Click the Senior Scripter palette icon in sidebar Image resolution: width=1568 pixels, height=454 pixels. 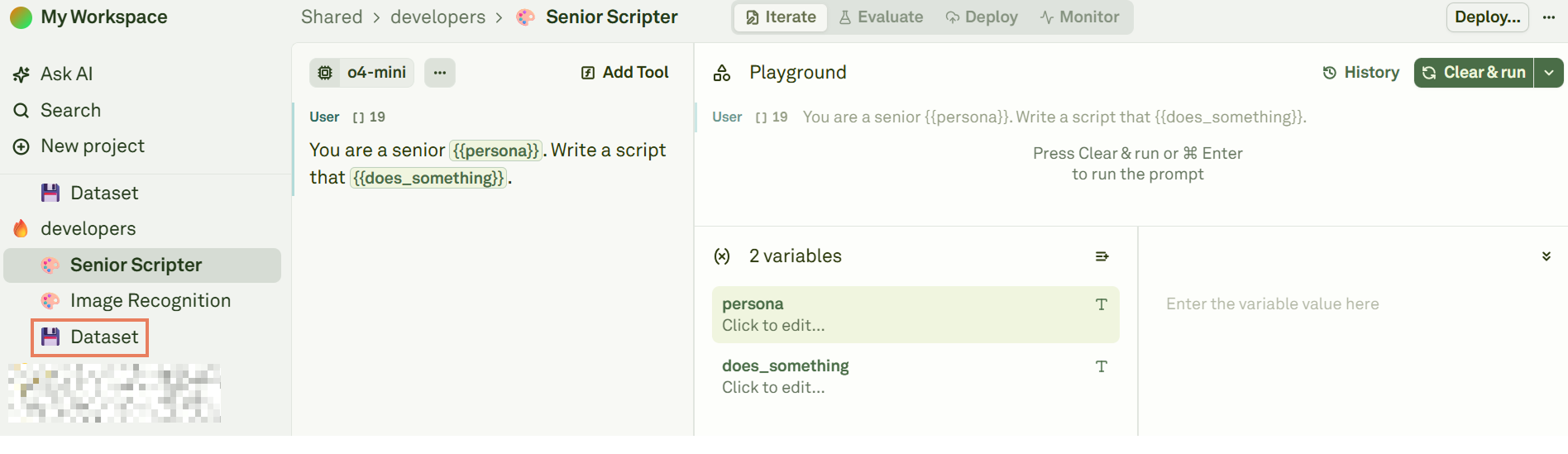click(50, 265)
